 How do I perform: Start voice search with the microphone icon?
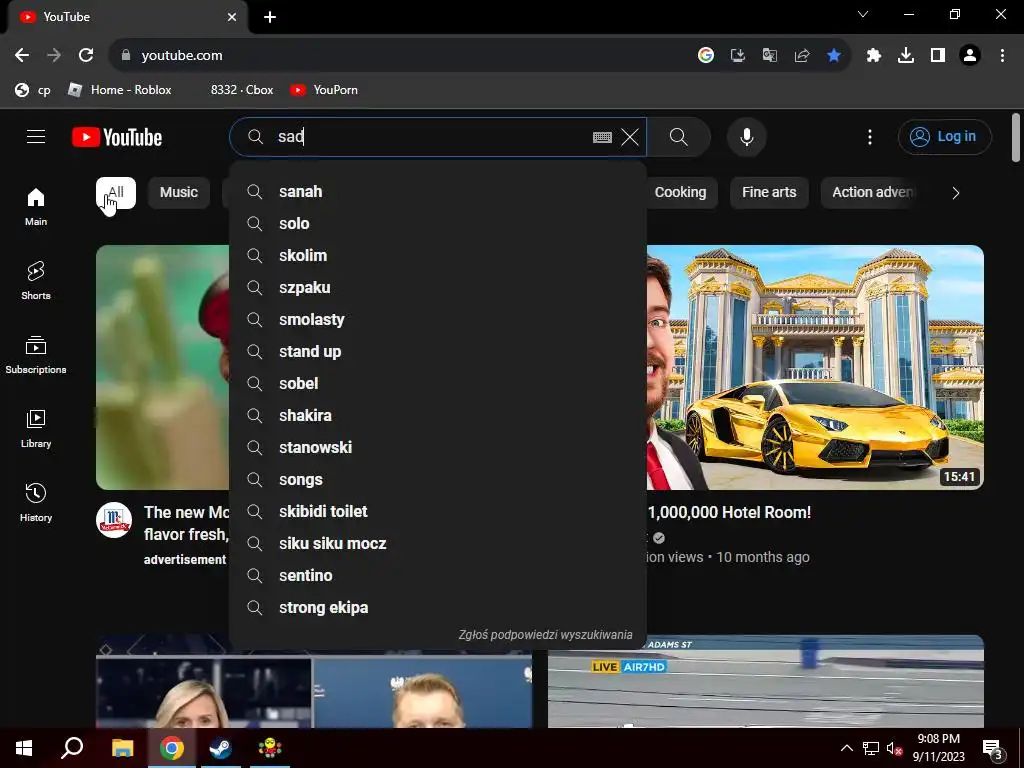point(746,137)
